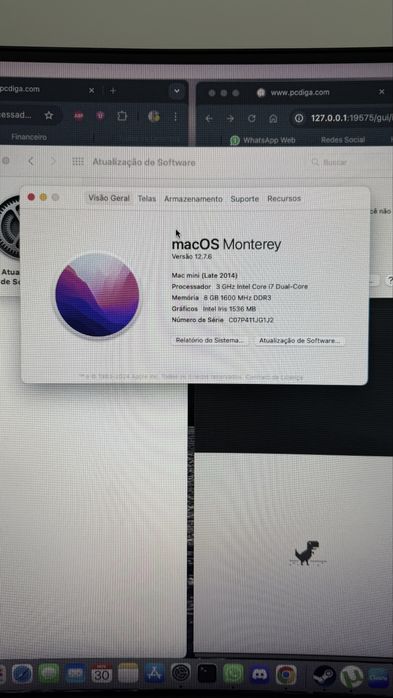The width and height of the screenshot is (393, 698).
Task: Open uTorrent in the Dock
Action: click(x=352, y=676)
